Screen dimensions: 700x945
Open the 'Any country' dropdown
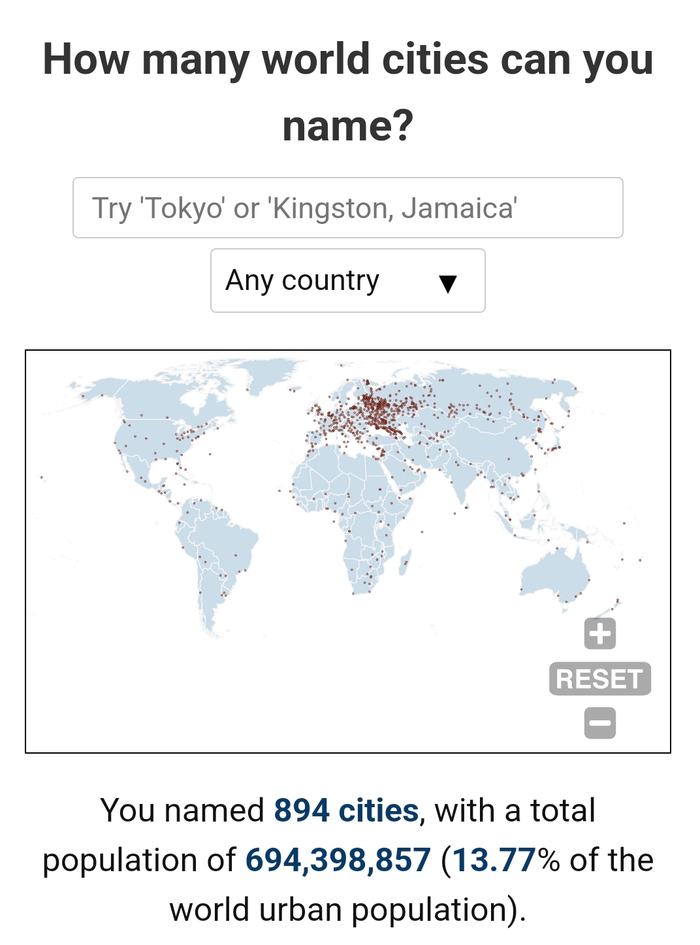(x=347, y=281)
